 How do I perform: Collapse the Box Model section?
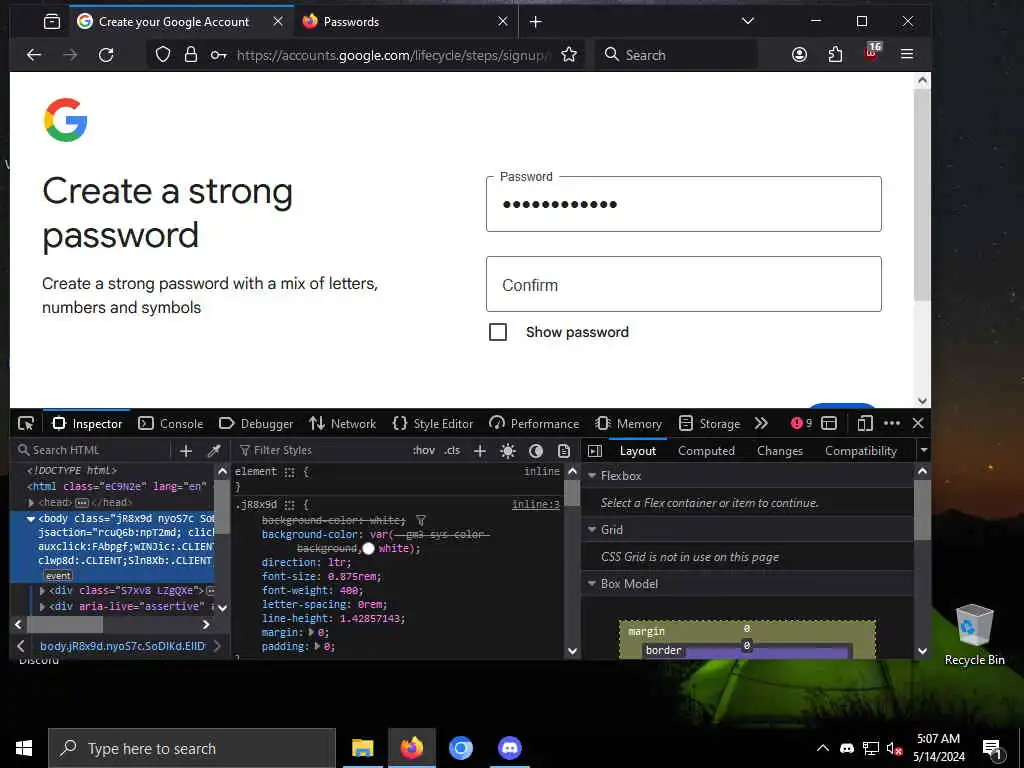pos(592,584)
